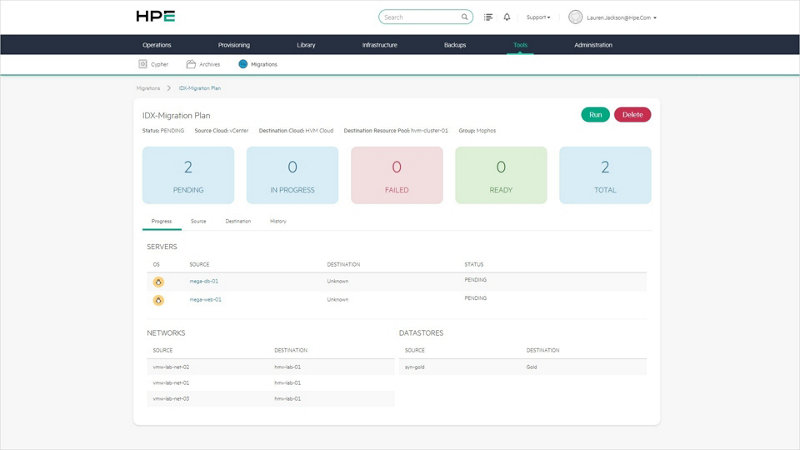Click PENDING status for mega-db-01
Viewport: 800px width, 450px height.
click(x=476, y=280)
